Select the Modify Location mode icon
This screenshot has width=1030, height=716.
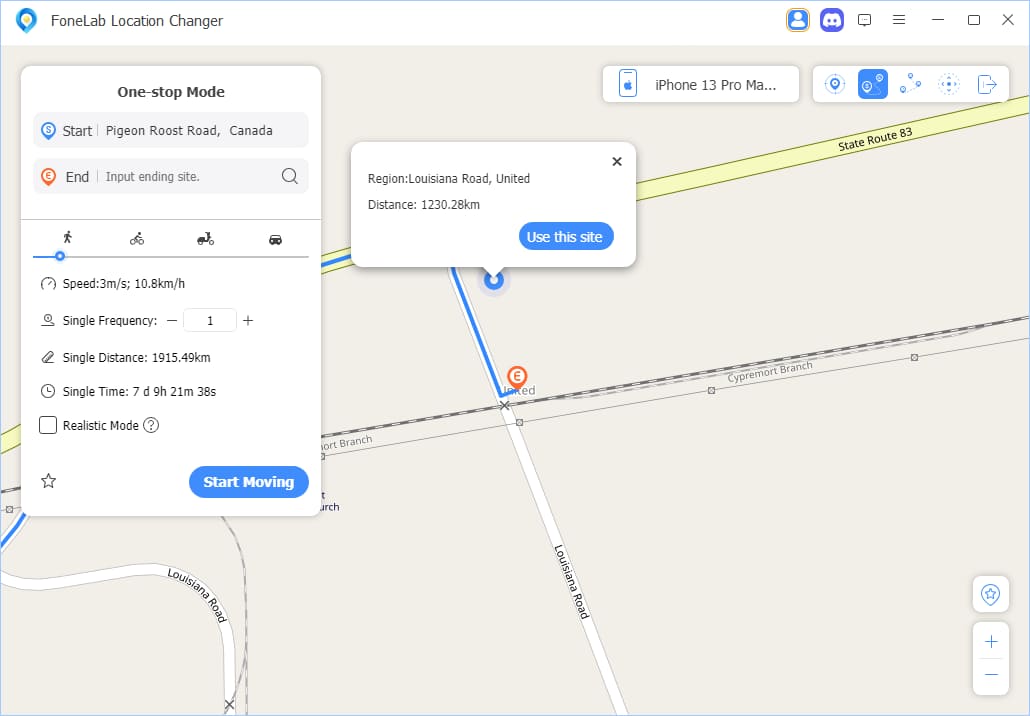coord(835,84)
